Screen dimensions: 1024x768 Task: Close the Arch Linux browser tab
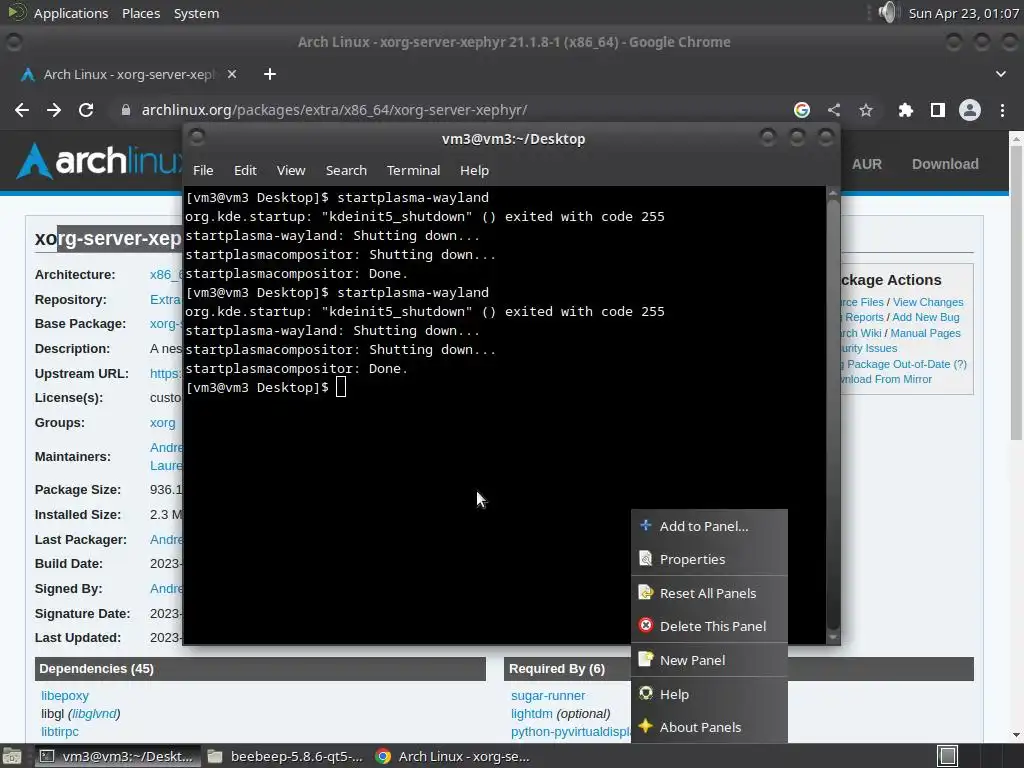[232, 74]
